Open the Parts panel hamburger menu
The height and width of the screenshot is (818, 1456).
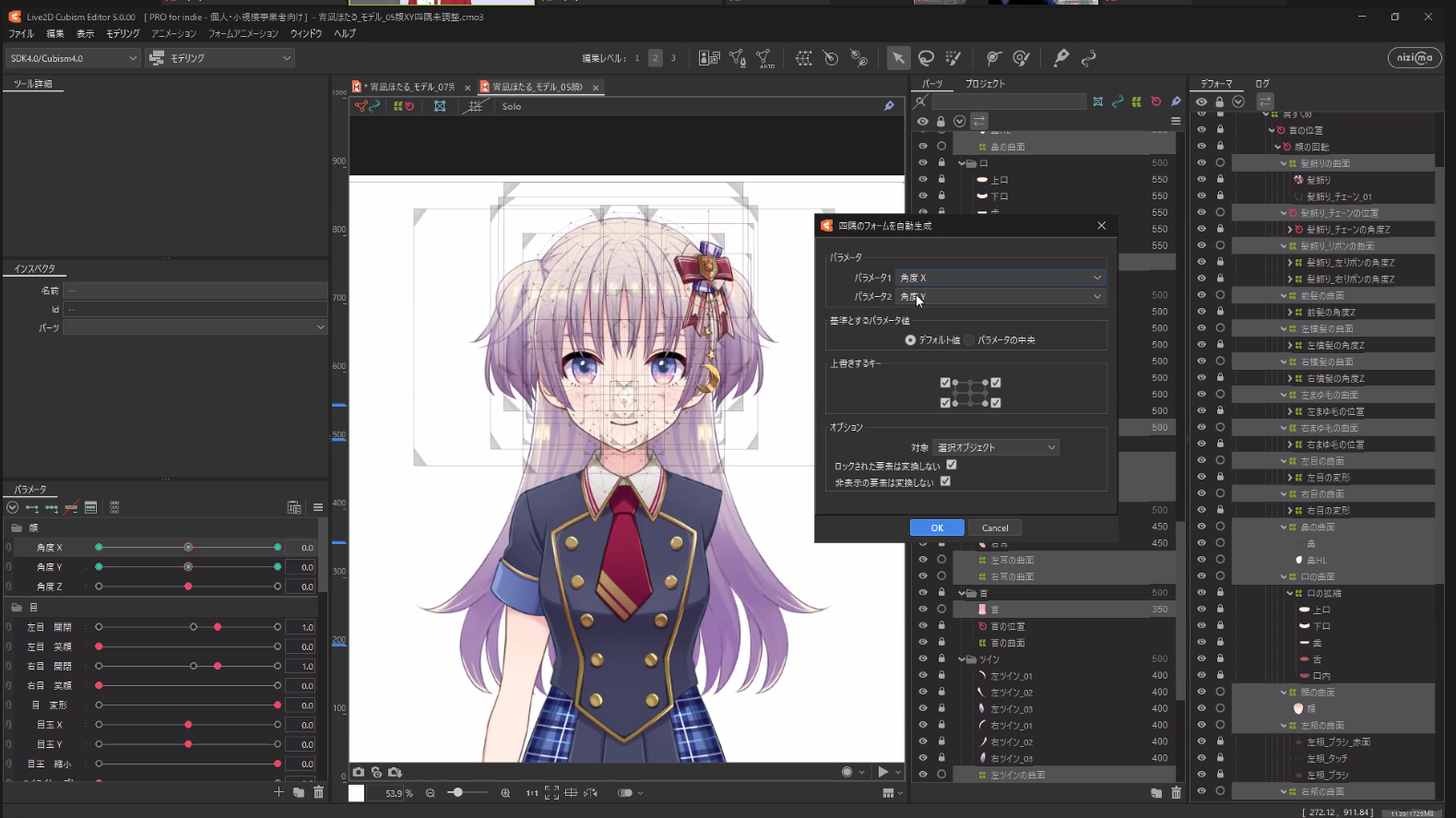[1176, 121]
